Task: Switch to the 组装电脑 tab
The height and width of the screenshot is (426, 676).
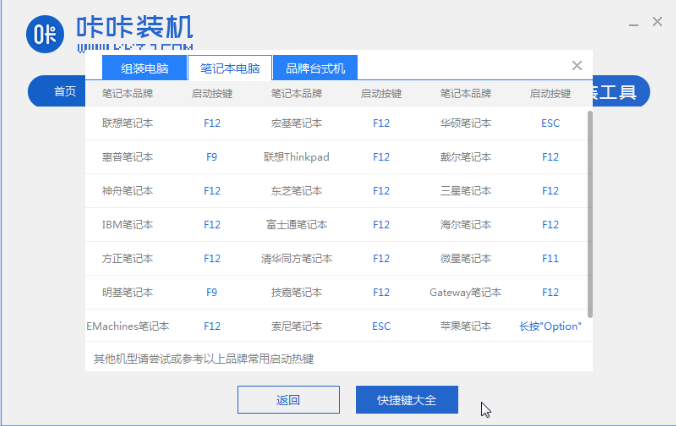Action: 143,69
